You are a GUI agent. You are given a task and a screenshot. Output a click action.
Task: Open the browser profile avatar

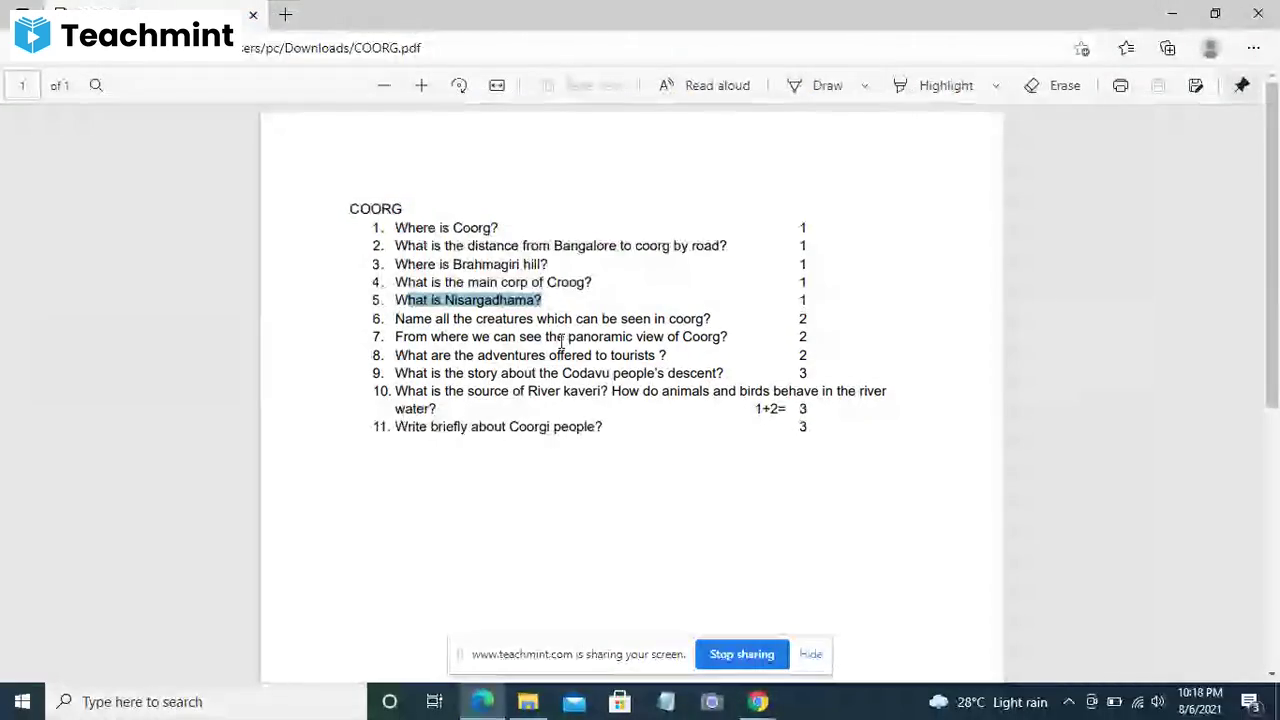(x=1210, y=48)
